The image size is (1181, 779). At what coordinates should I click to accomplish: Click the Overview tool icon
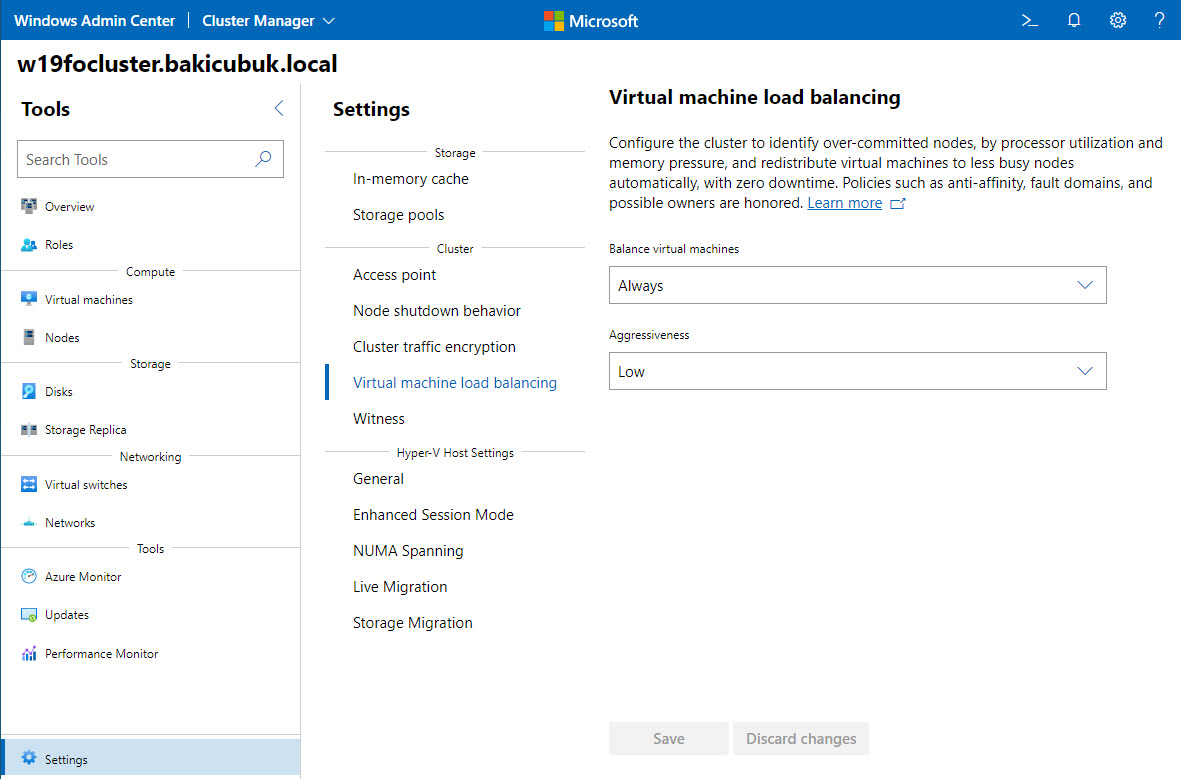pyautogui.click(x=29, y=206)
